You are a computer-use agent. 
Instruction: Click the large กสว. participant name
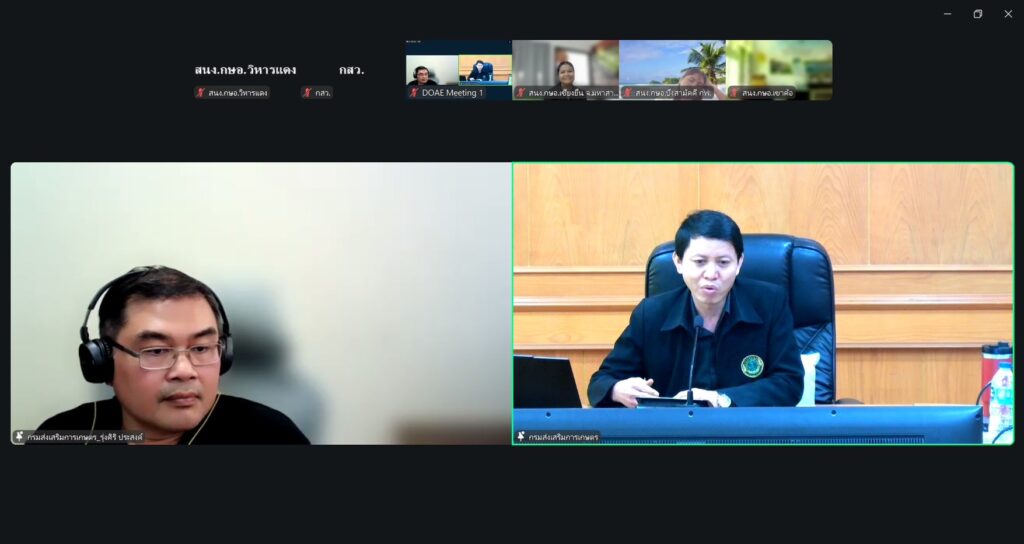click(x=351, y=70)
